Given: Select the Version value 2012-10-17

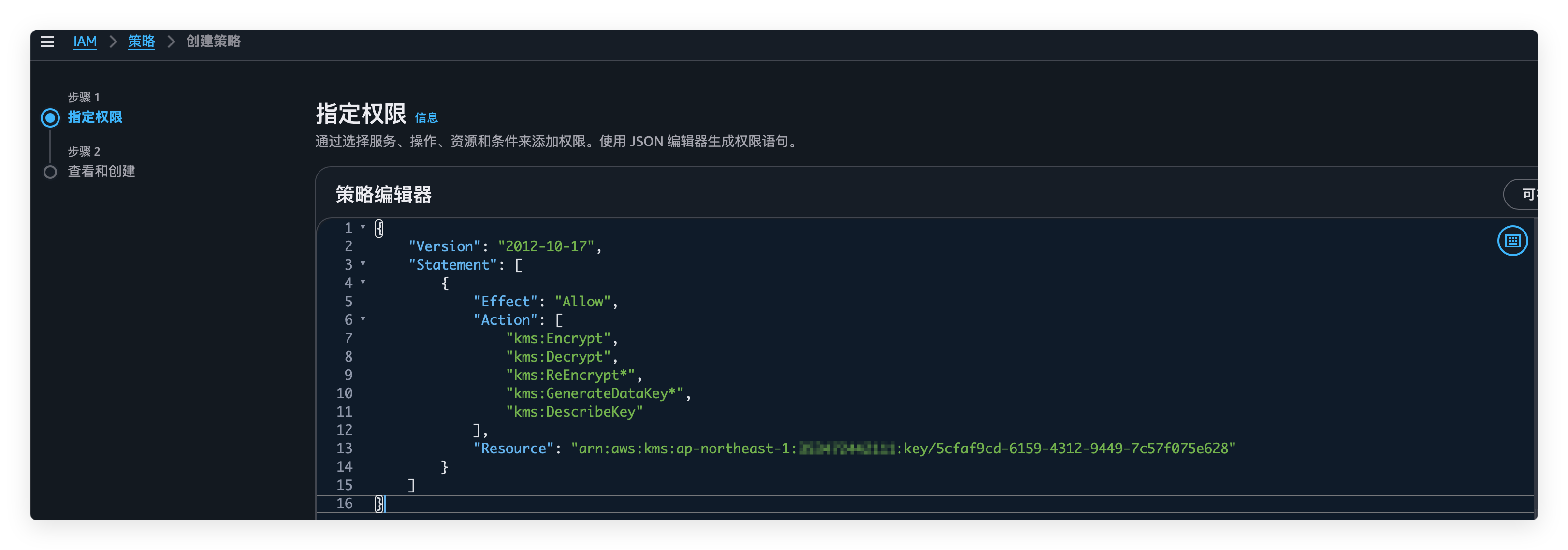Looking at the screenshot, I should [546, 246].
